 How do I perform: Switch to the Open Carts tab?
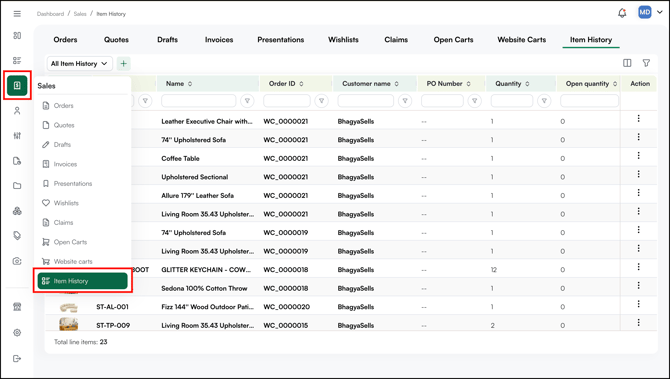tap(453, 40)
